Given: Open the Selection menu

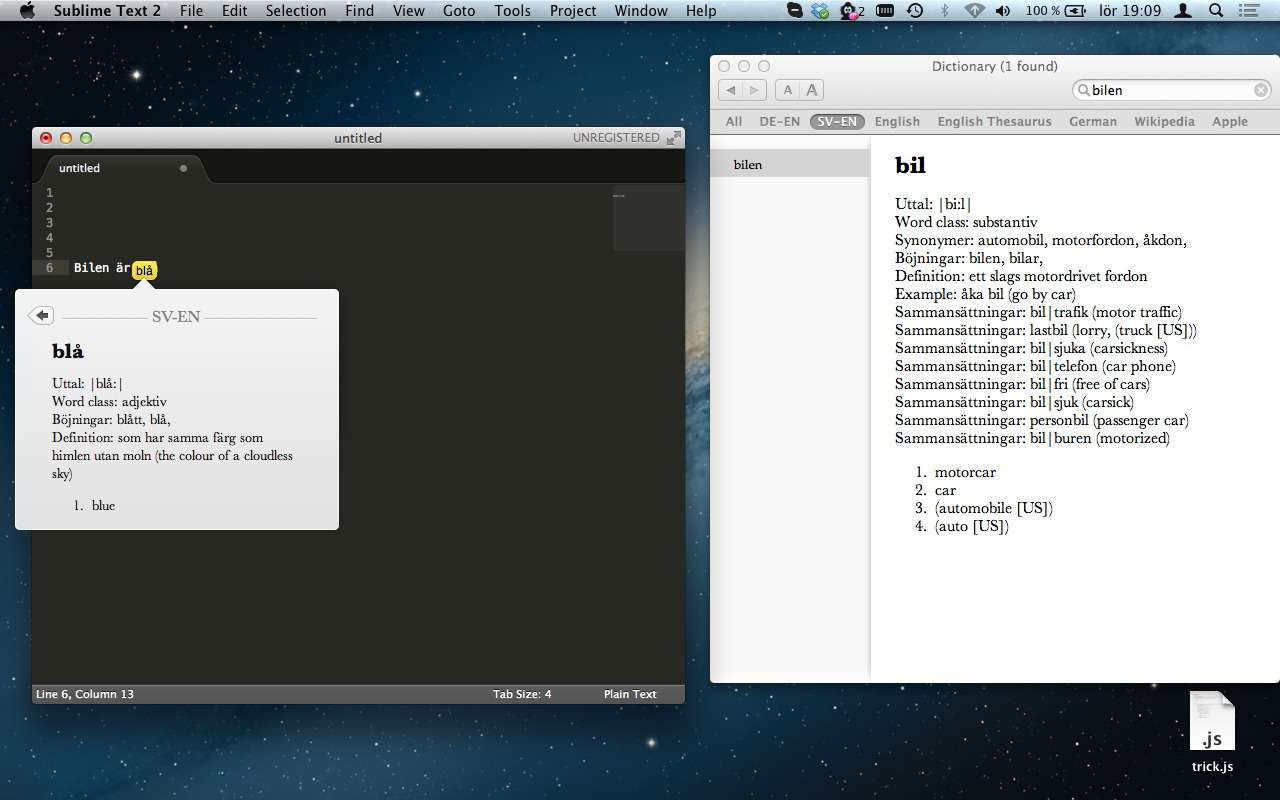Looking at the screenshot, I should 296,10.
